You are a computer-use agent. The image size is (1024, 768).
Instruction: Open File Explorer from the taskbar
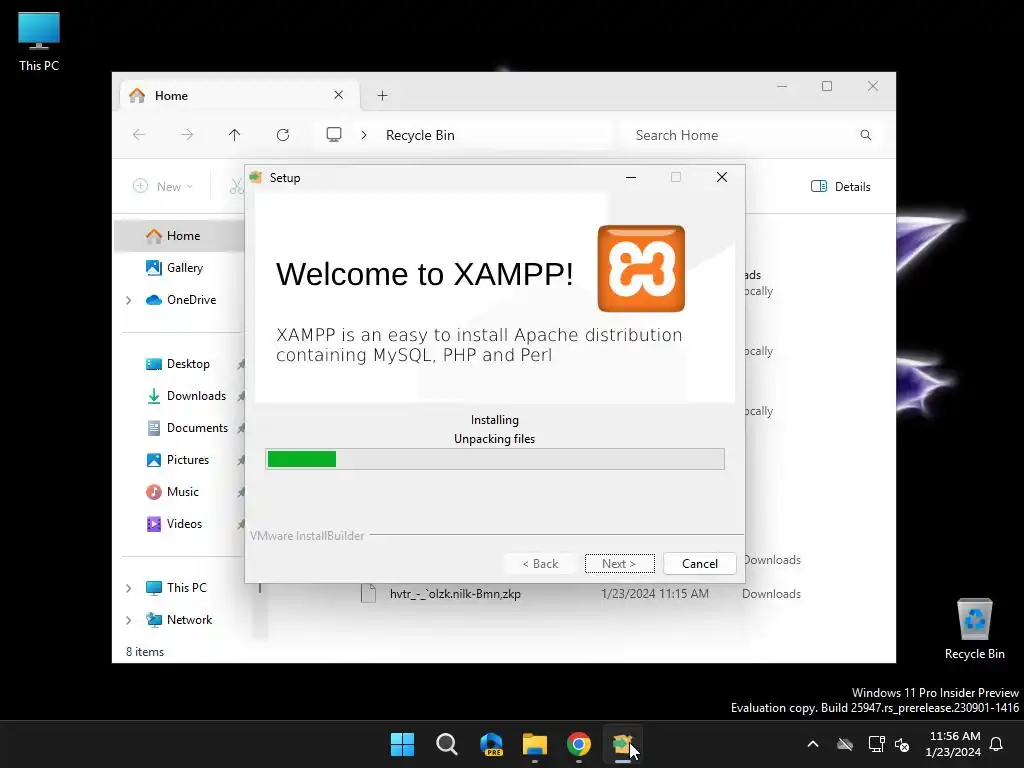(535, 744)
